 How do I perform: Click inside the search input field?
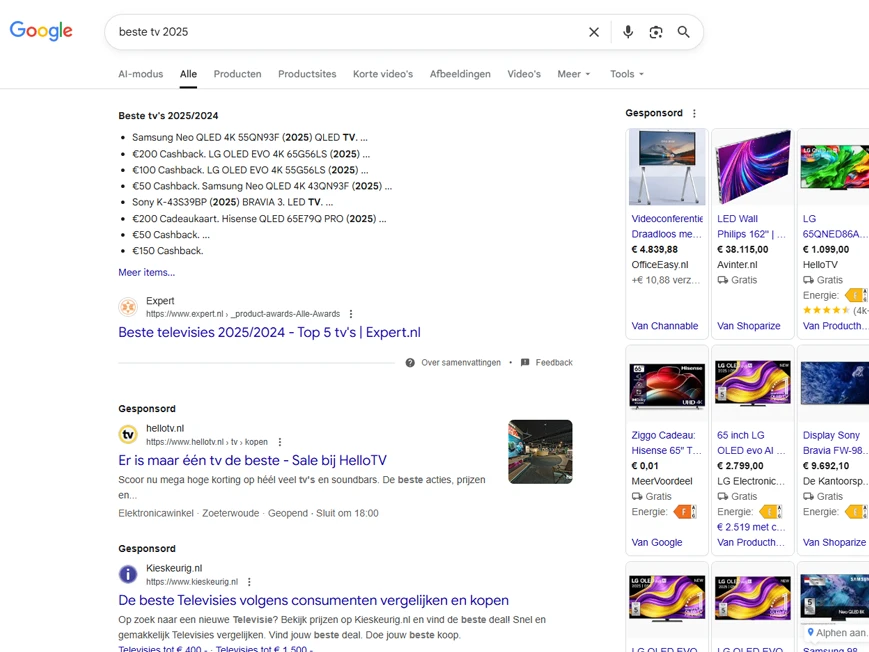[340, 32]
